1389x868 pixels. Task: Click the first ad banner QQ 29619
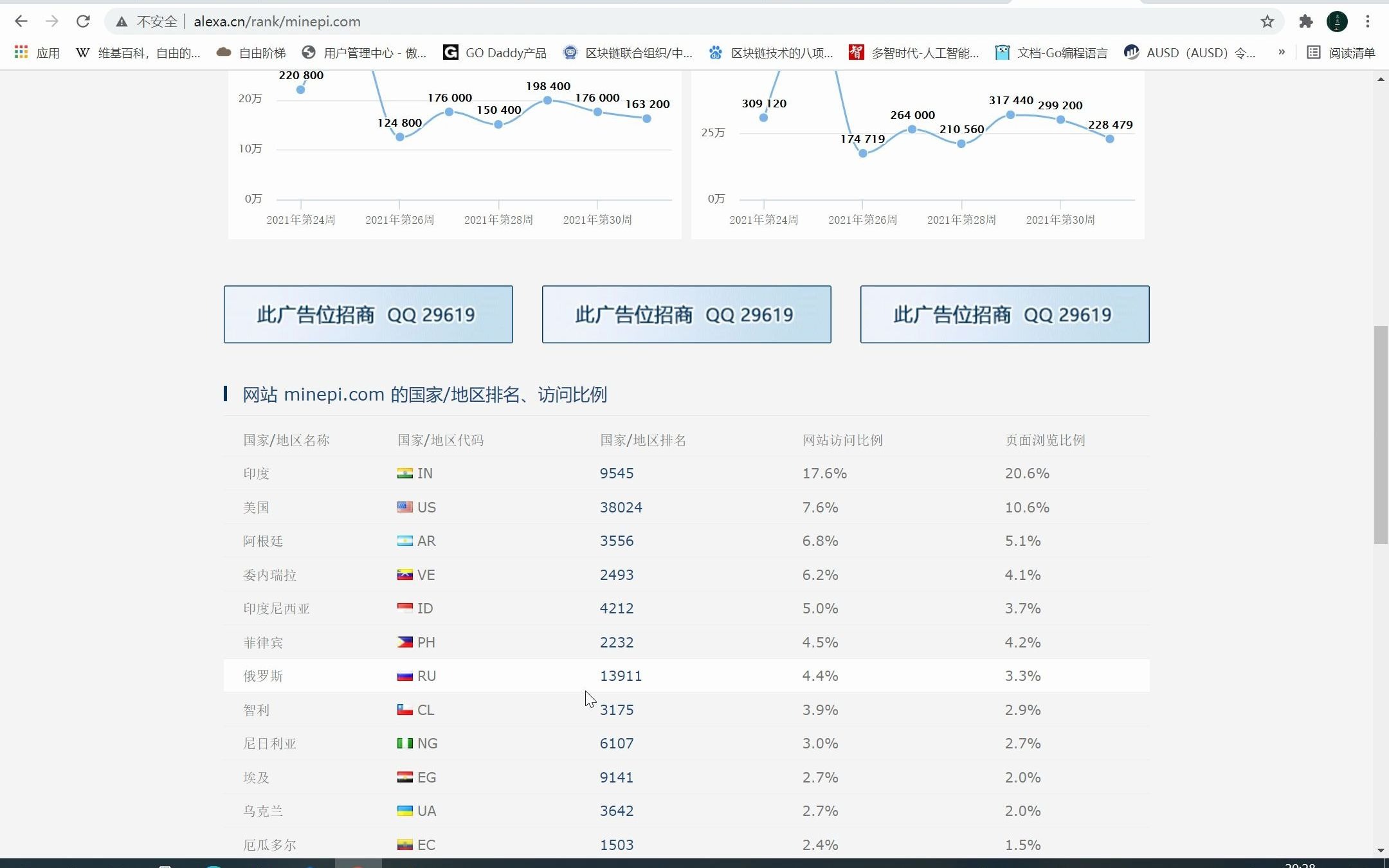(x=368, y=314)
